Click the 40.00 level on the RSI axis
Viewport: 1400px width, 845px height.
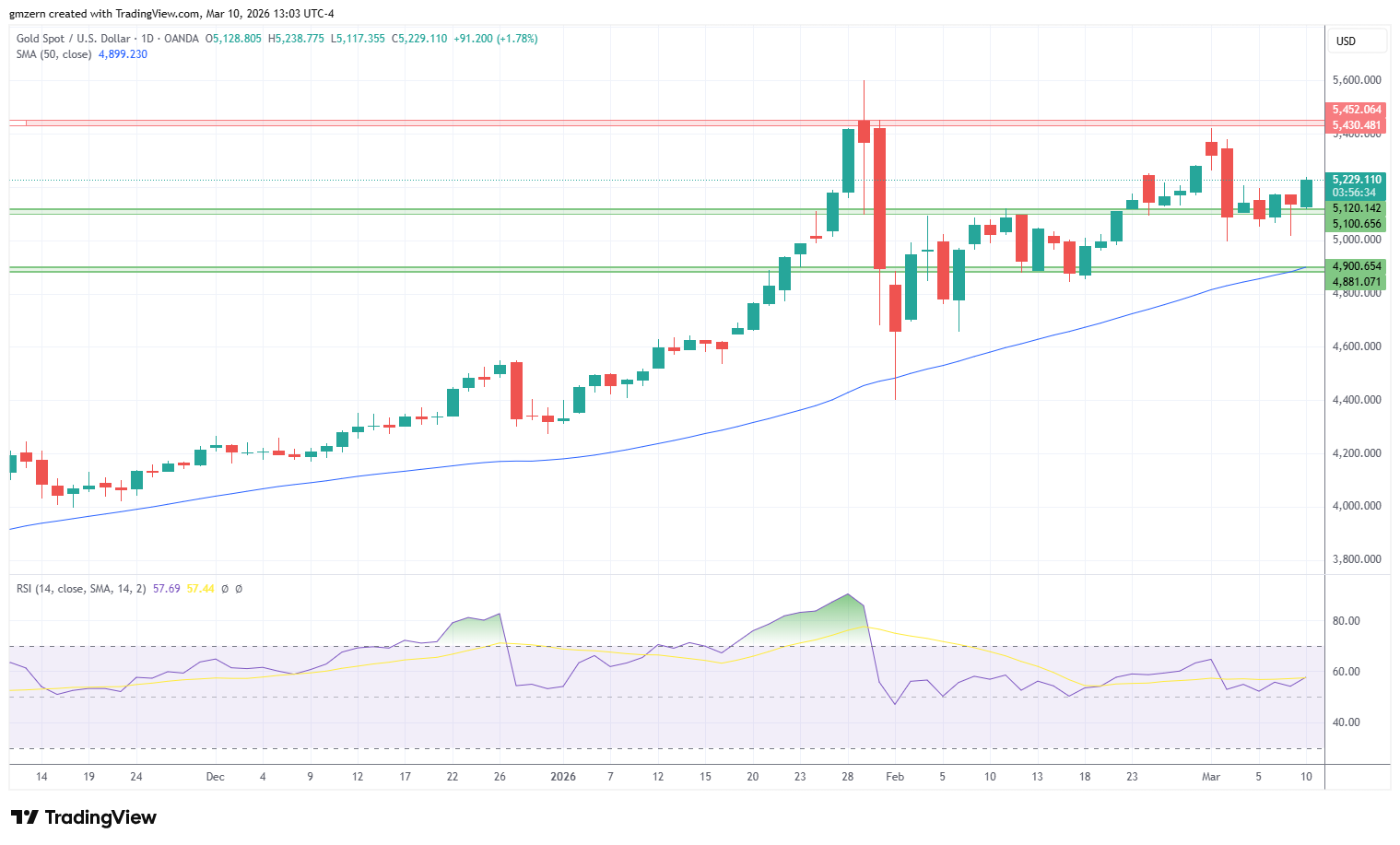1347,722
